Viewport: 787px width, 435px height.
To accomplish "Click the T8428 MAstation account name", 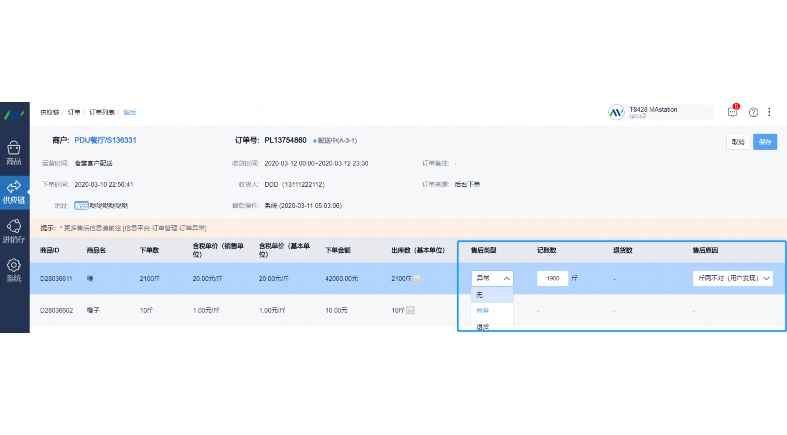I will [x=653, y=109].
